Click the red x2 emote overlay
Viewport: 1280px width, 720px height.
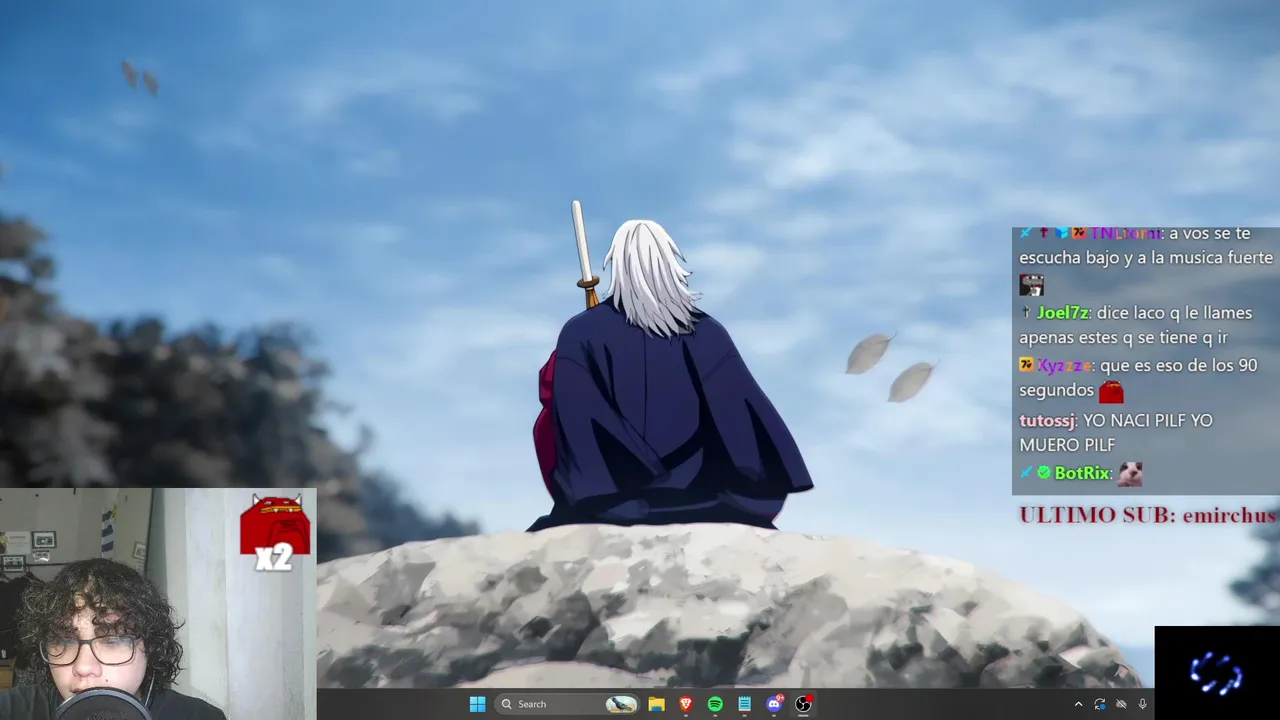[275, 533]
